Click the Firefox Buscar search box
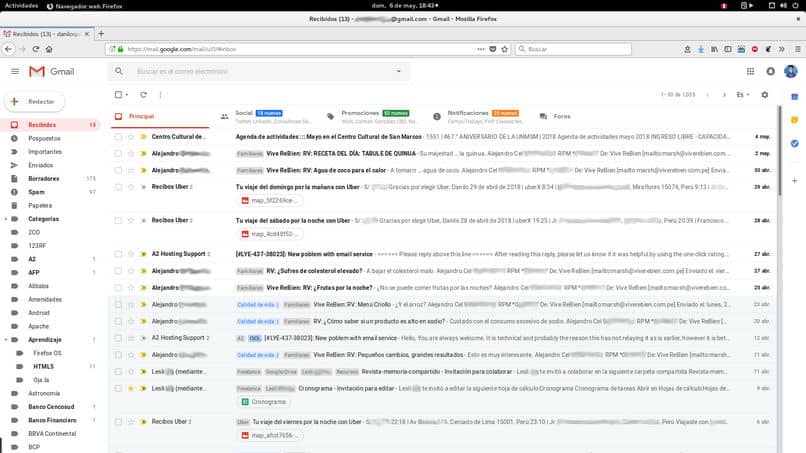Image resolution: width=806 pixels, height=453 pixels. click(574, 49)
